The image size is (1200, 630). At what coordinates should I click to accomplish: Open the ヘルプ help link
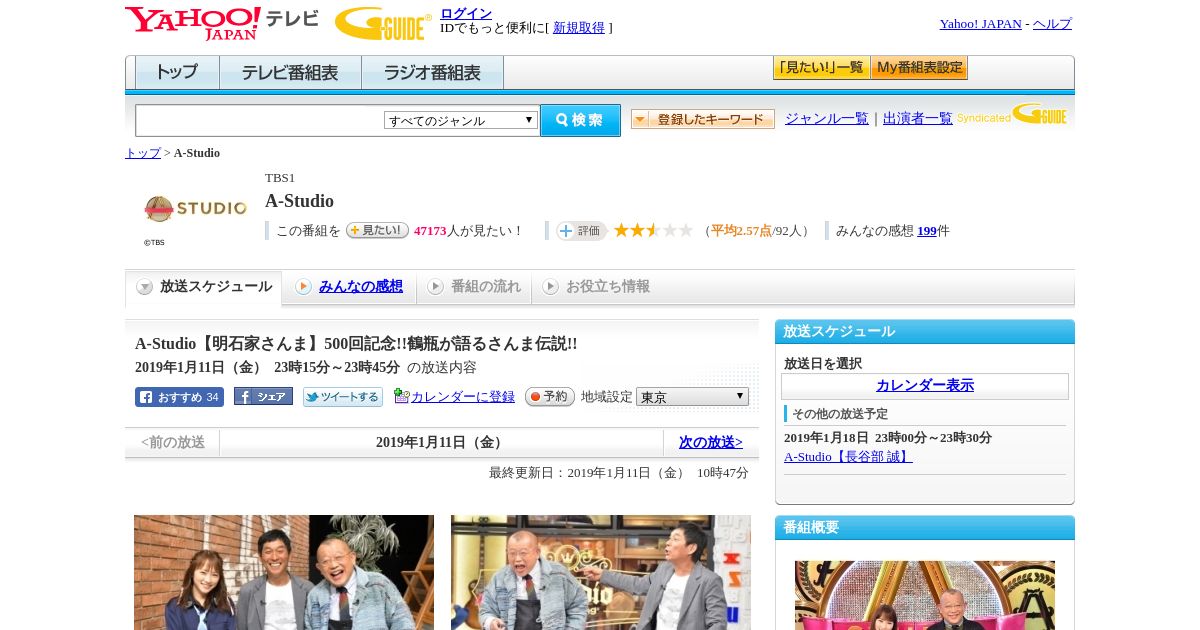(1052, 24)
